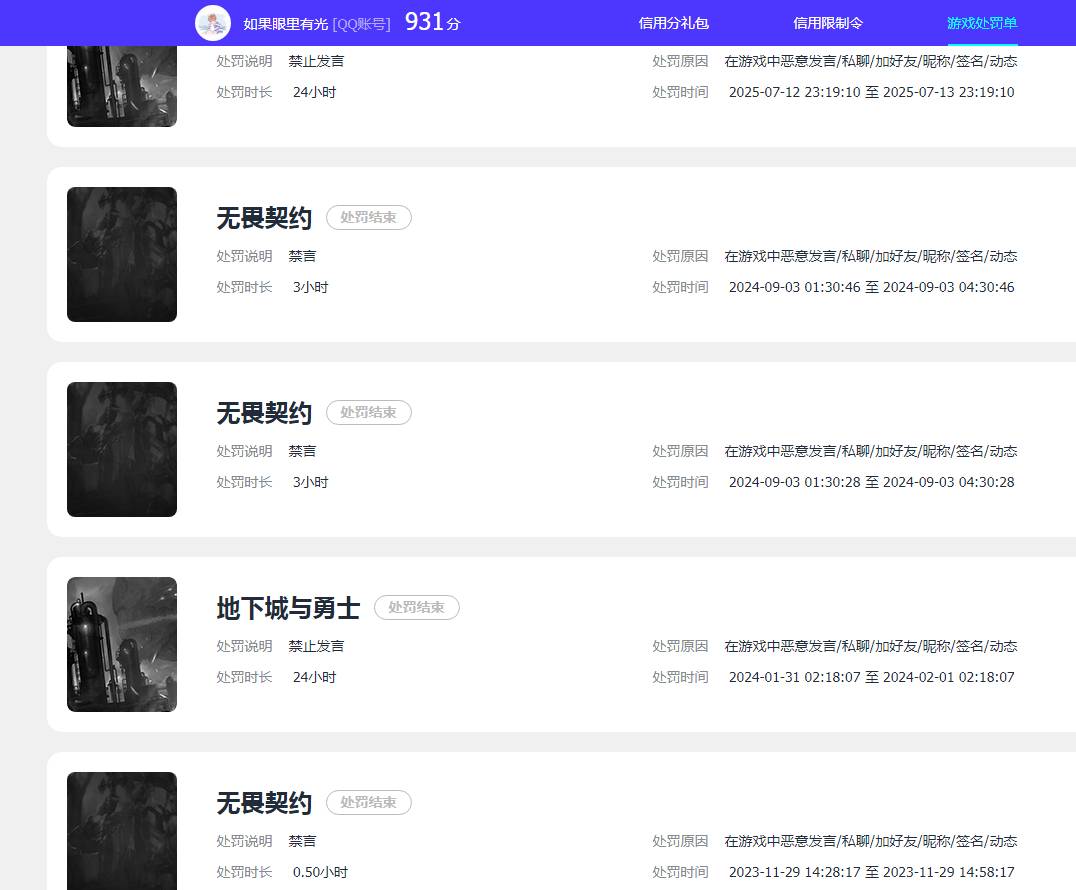Click the 931分 credit score

[x=432, y=22]
